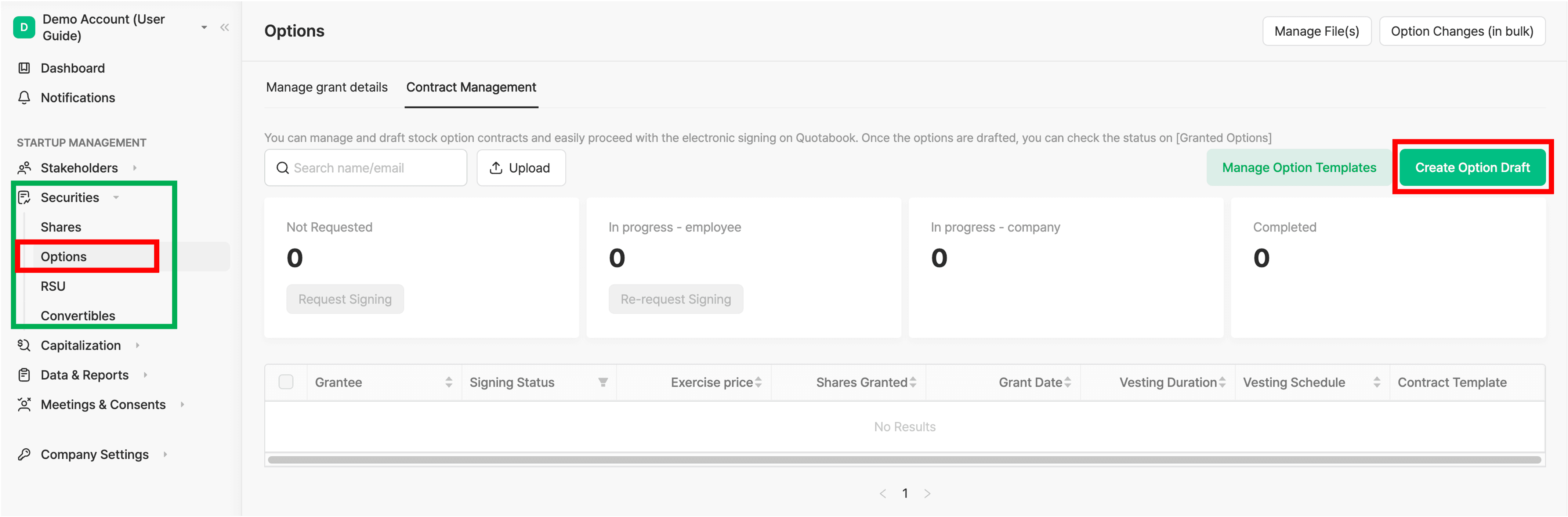Expand the Stakeholders section
This screenshot has width=1568, height=517.
pyautogui.click(x=135, y=168)
